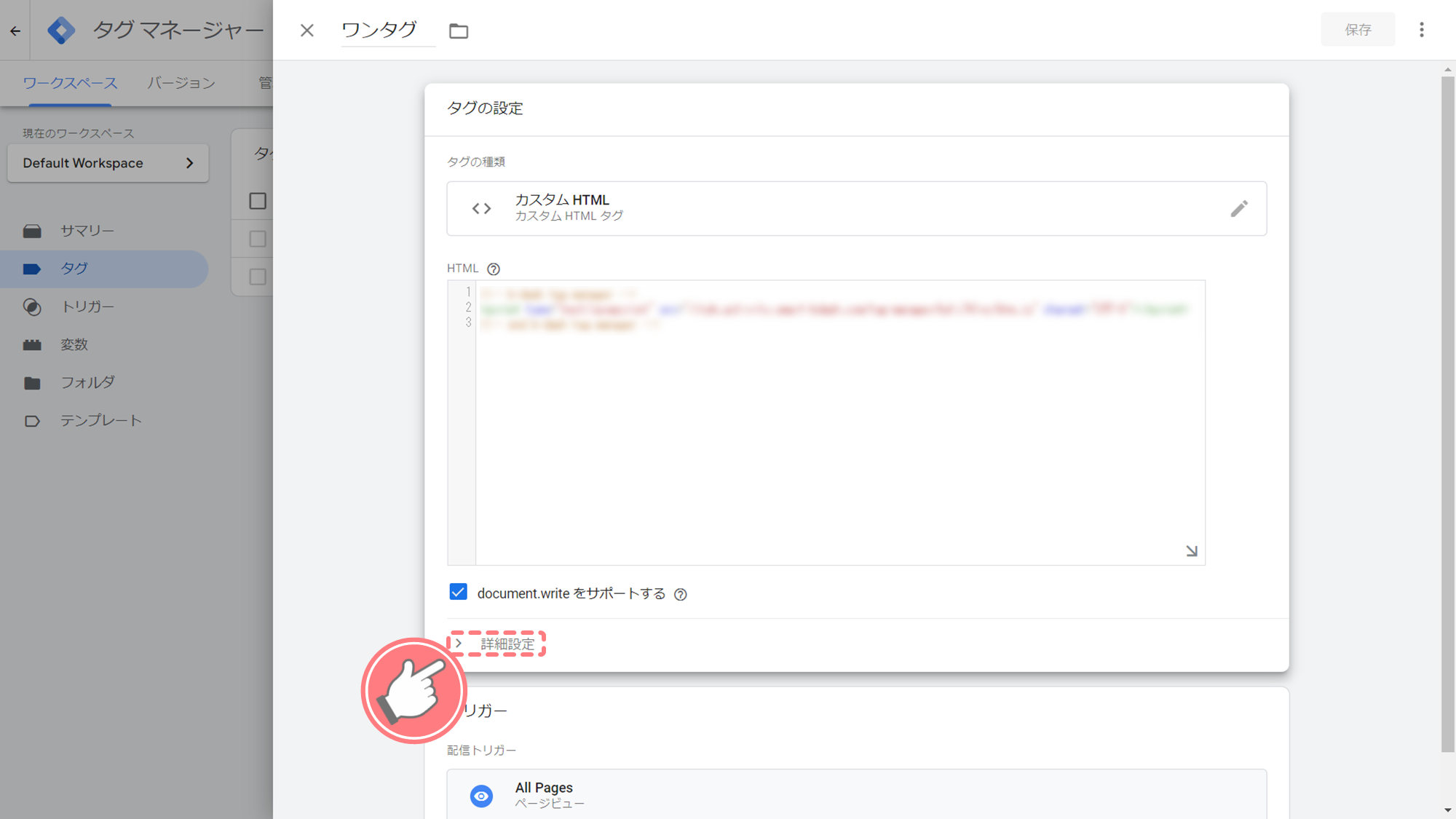The width and height of the screenshot is (1456, 819).
Task: Click inside the HTML code editor
Action: 840,422
